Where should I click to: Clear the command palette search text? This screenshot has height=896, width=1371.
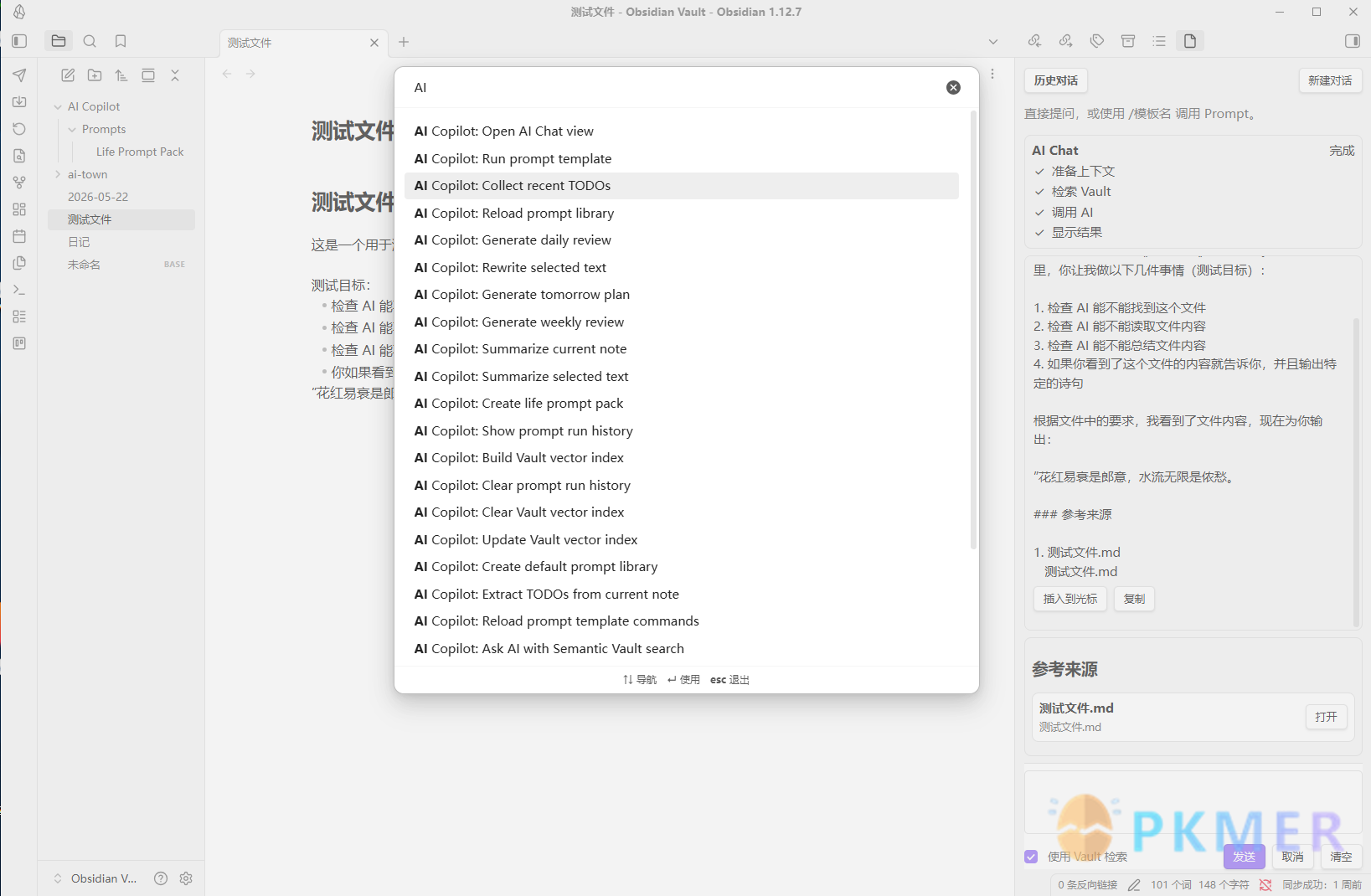(x=953, y=87)
